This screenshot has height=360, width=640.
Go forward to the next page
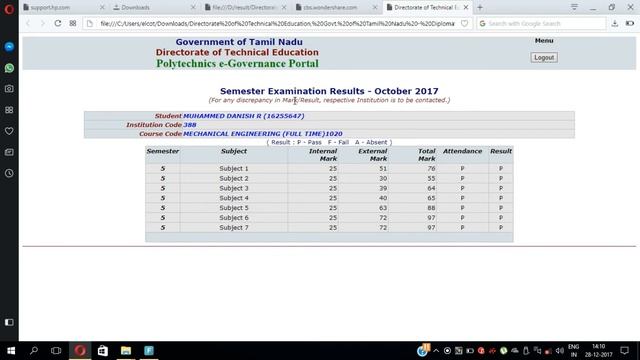[x=42, y=23]
